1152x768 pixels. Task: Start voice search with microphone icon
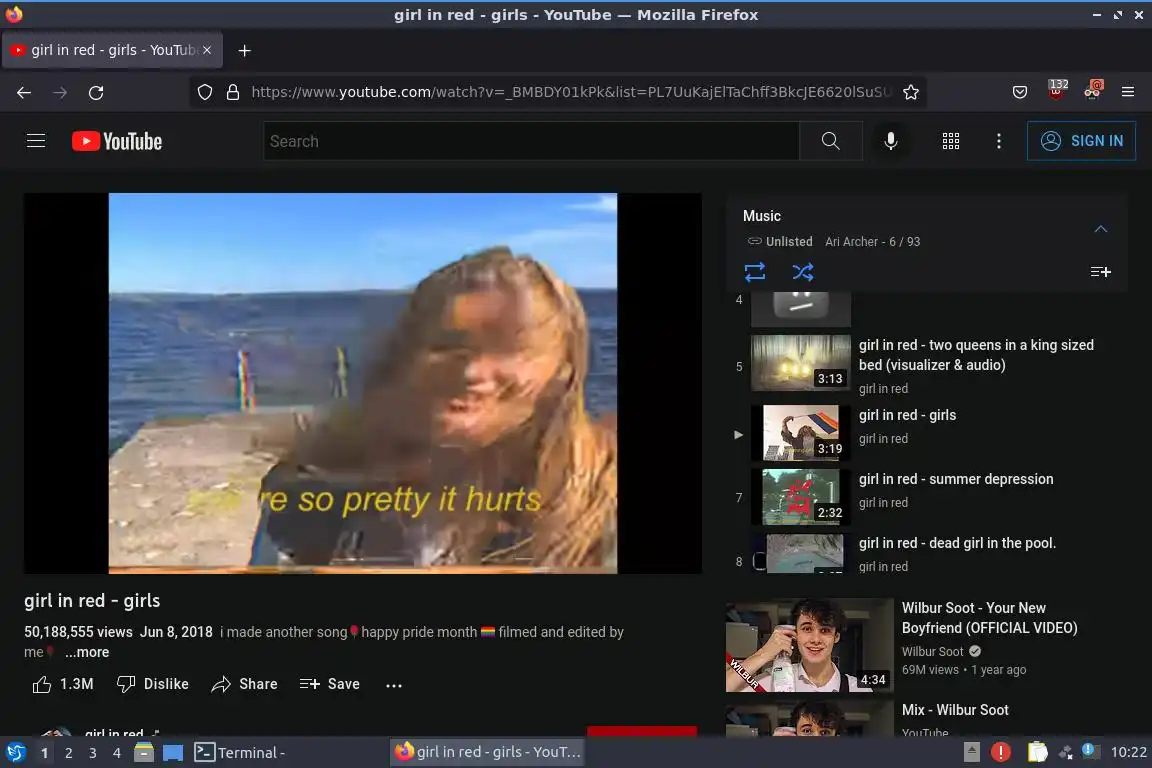890,141
